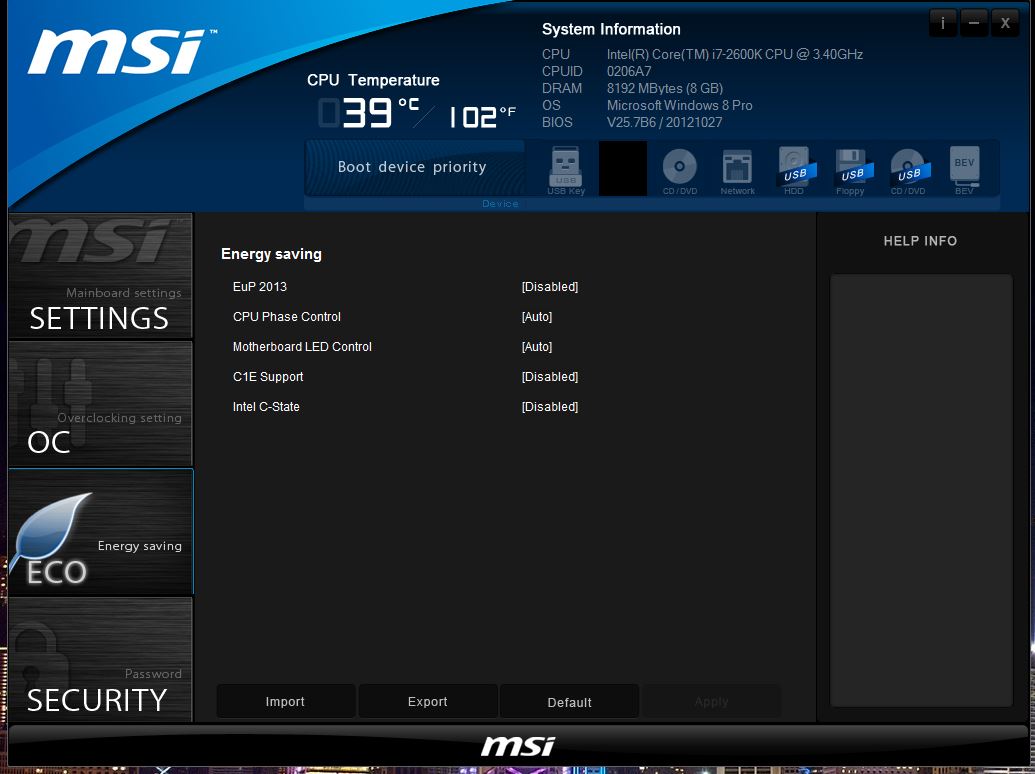This screenshot has height=774, width=1035.
Task: Change the EuP 2013 [Disabled] value
Action: 550,286
